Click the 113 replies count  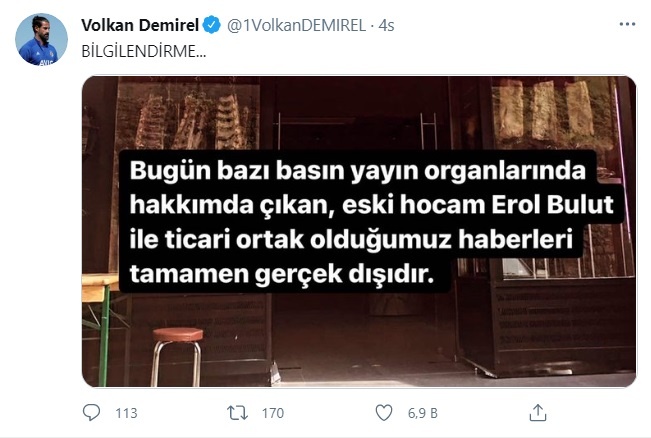[126, 413]
